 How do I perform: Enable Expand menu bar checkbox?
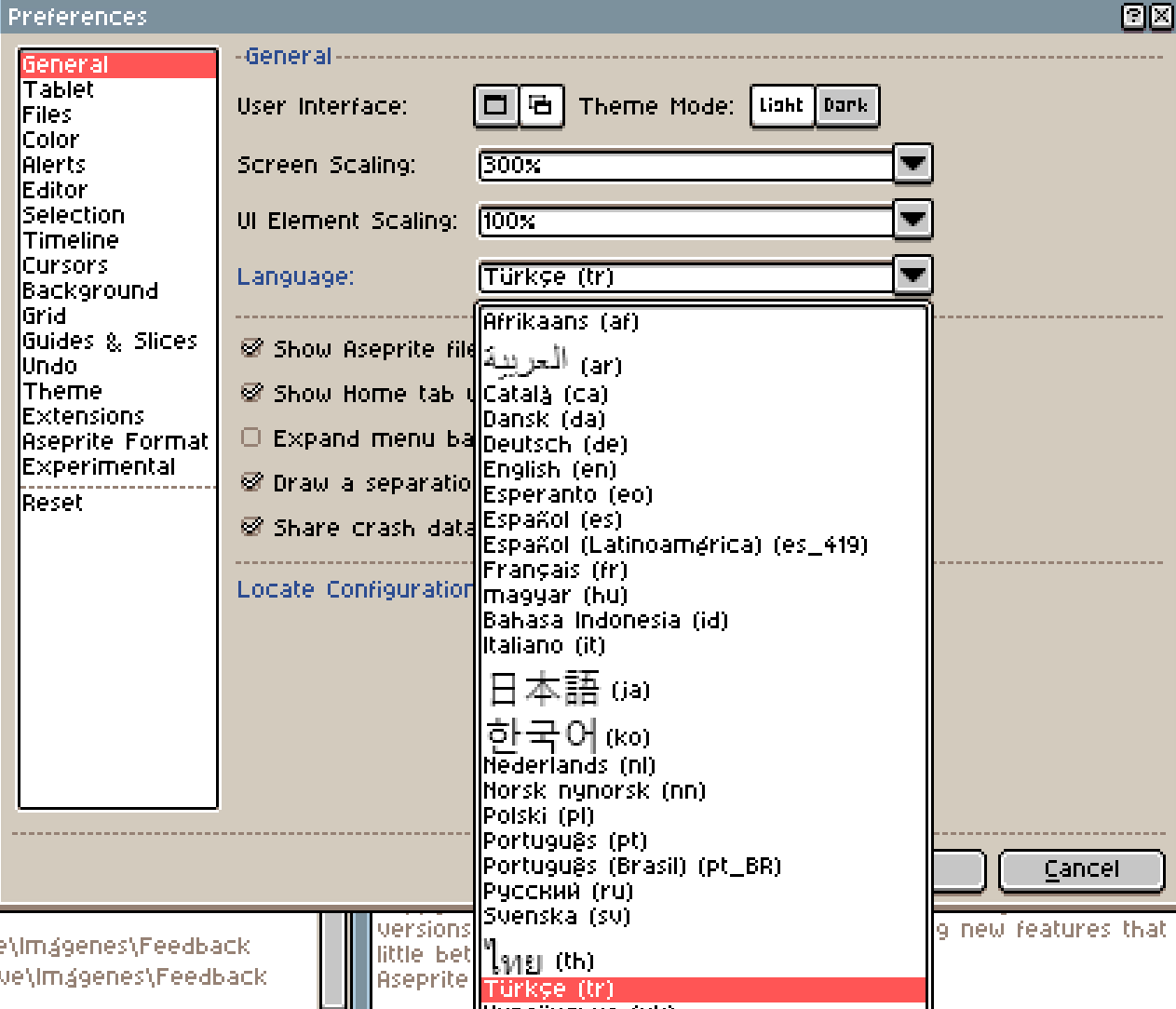click(x=251, y=437)
